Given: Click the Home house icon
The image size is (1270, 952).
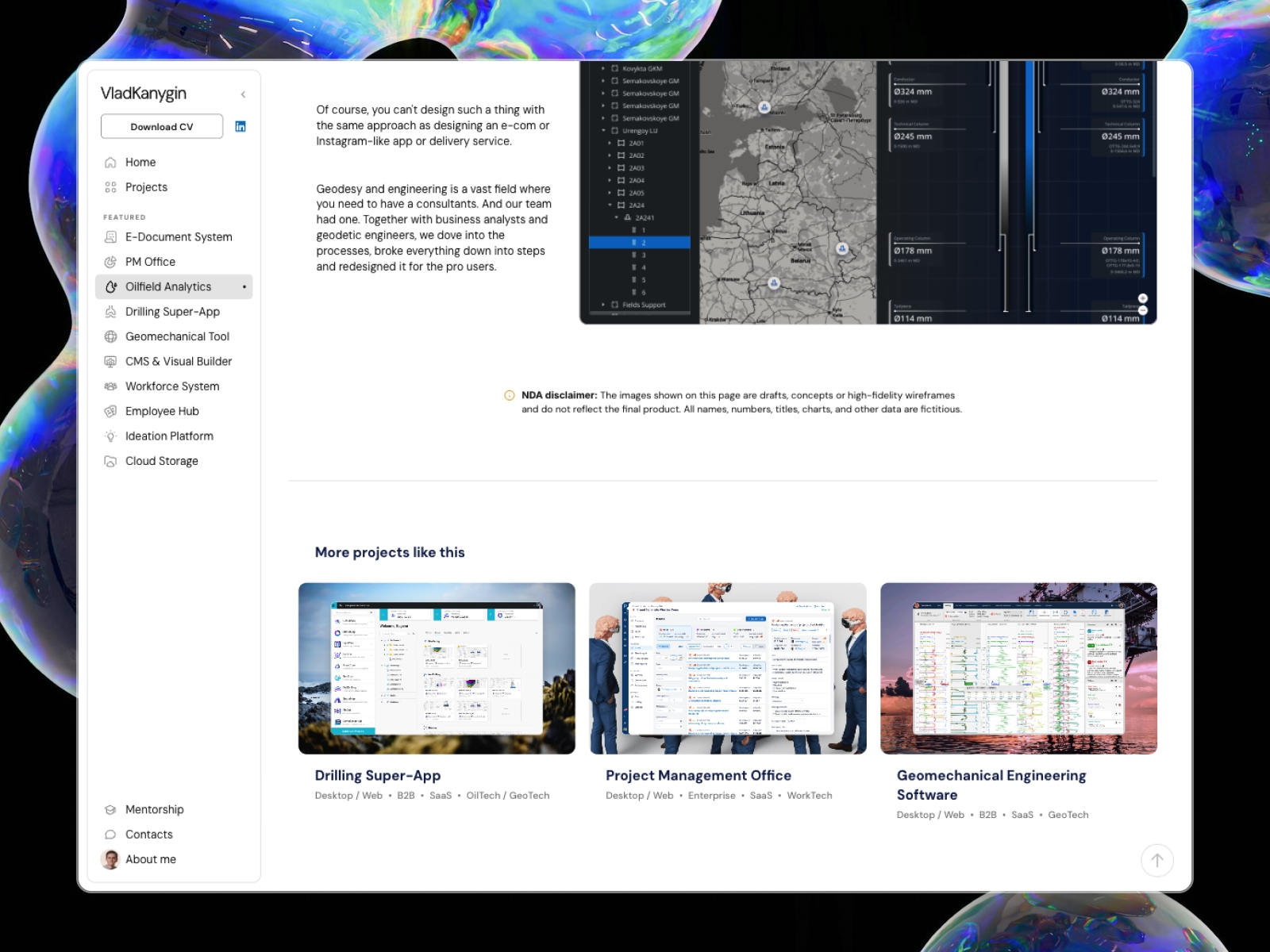Looking at the screenshot, I should 110,163.
